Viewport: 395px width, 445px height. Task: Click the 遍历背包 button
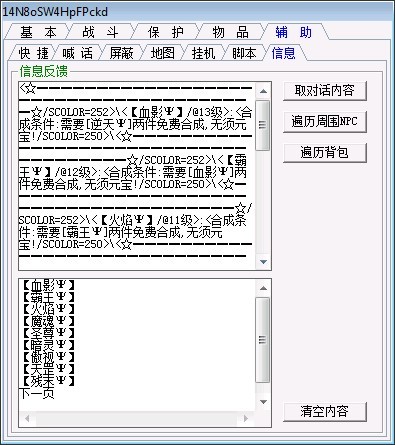(x=325, y=153)
